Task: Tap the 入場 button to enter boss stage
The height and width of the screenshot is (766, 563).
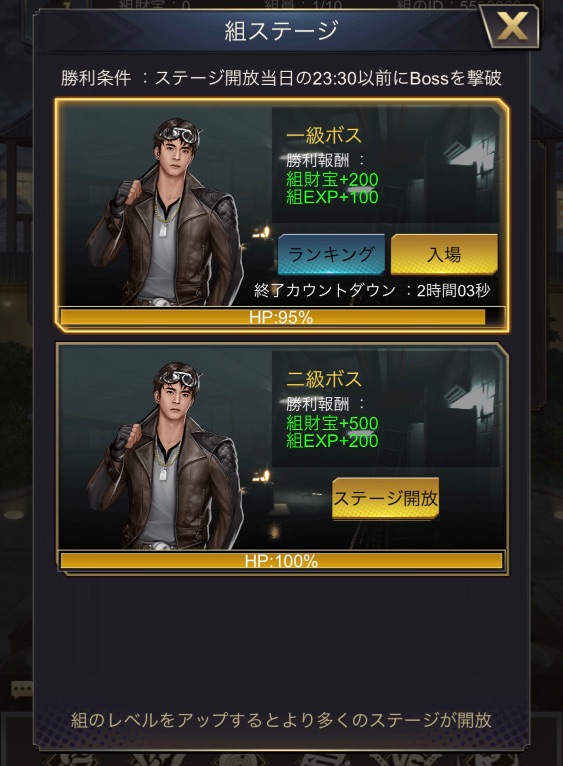Action: point(444,255)
